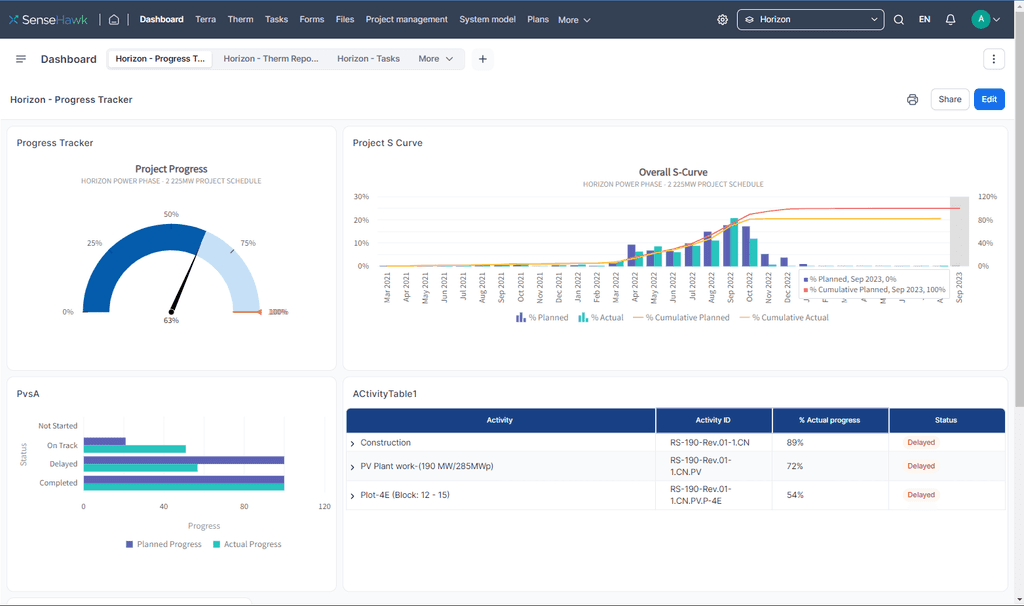The height and width of the screenshot is (606, 1024).
Task: Go home using the home icon
Action: coord(114,19)
